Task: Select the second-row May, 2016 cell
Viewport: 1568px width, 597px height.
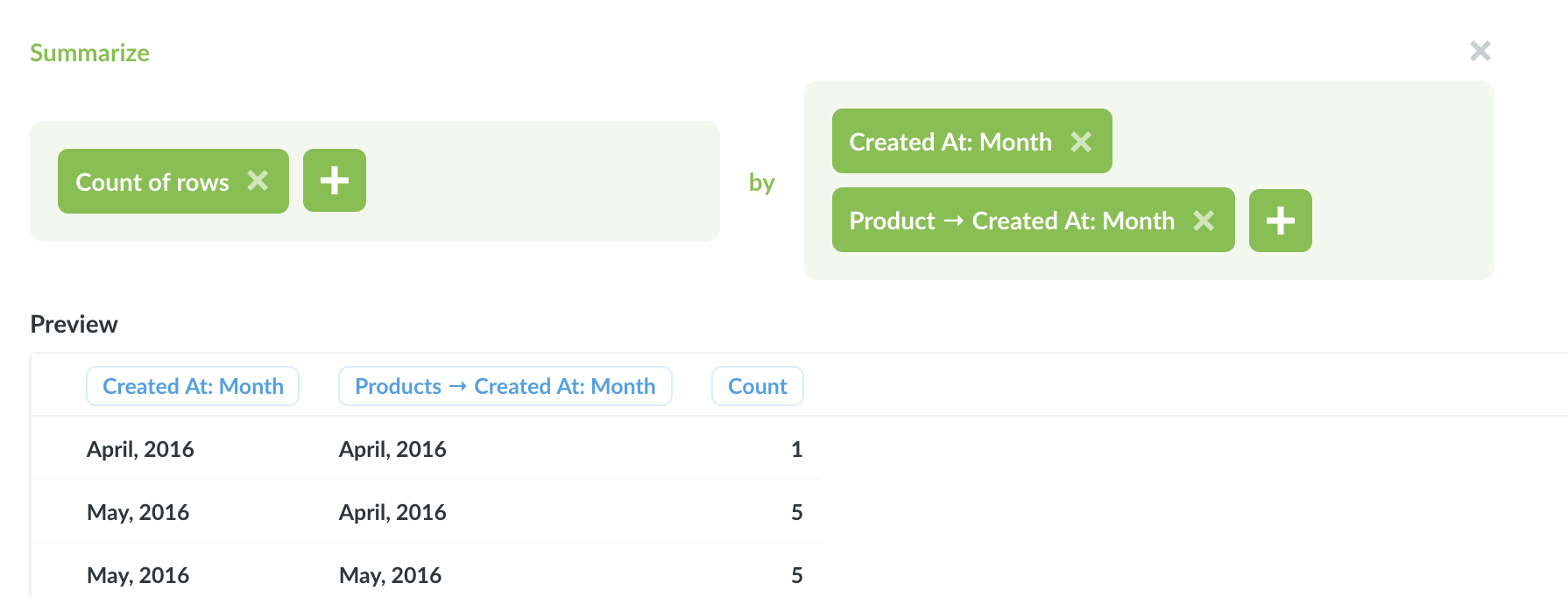Action: pos(138,512)
